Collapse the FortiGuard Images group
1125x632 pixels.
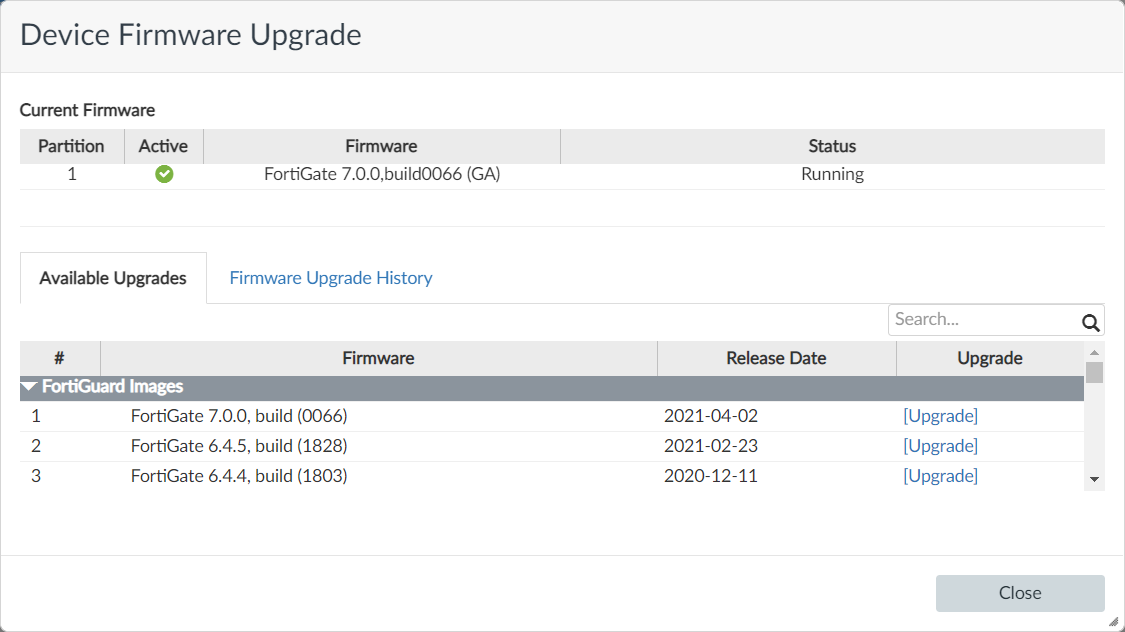coord(29,387)
